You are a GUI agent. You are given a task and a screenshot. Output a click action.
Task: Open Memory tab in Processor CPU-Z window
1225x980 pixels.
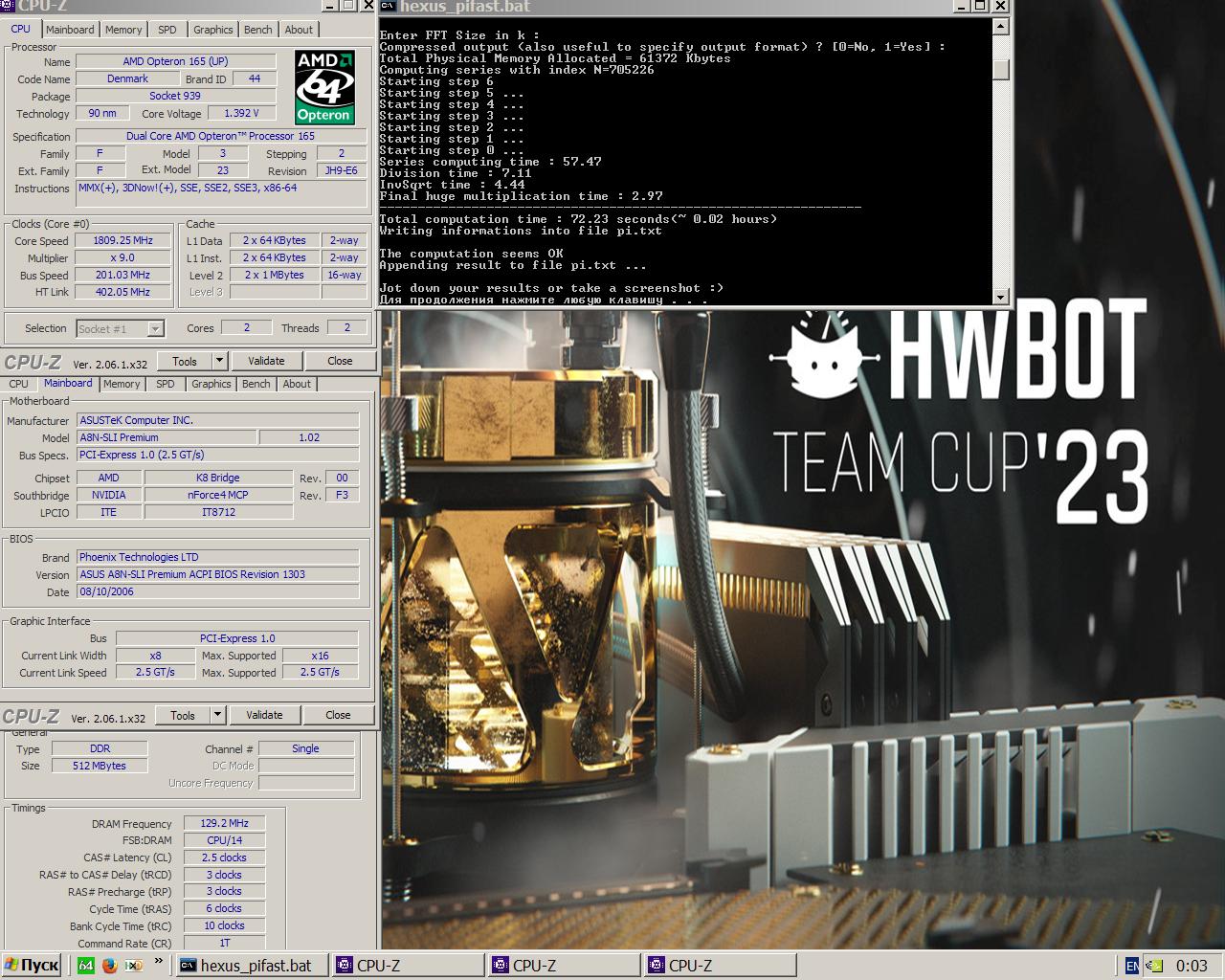coord(123,30)
